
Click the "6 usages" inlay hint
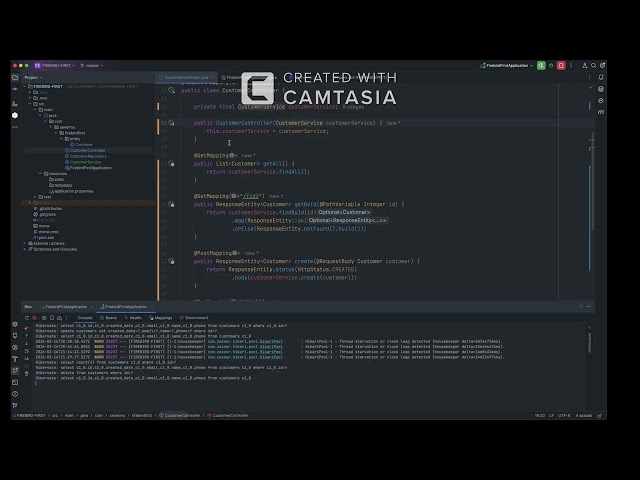point(353,107)
